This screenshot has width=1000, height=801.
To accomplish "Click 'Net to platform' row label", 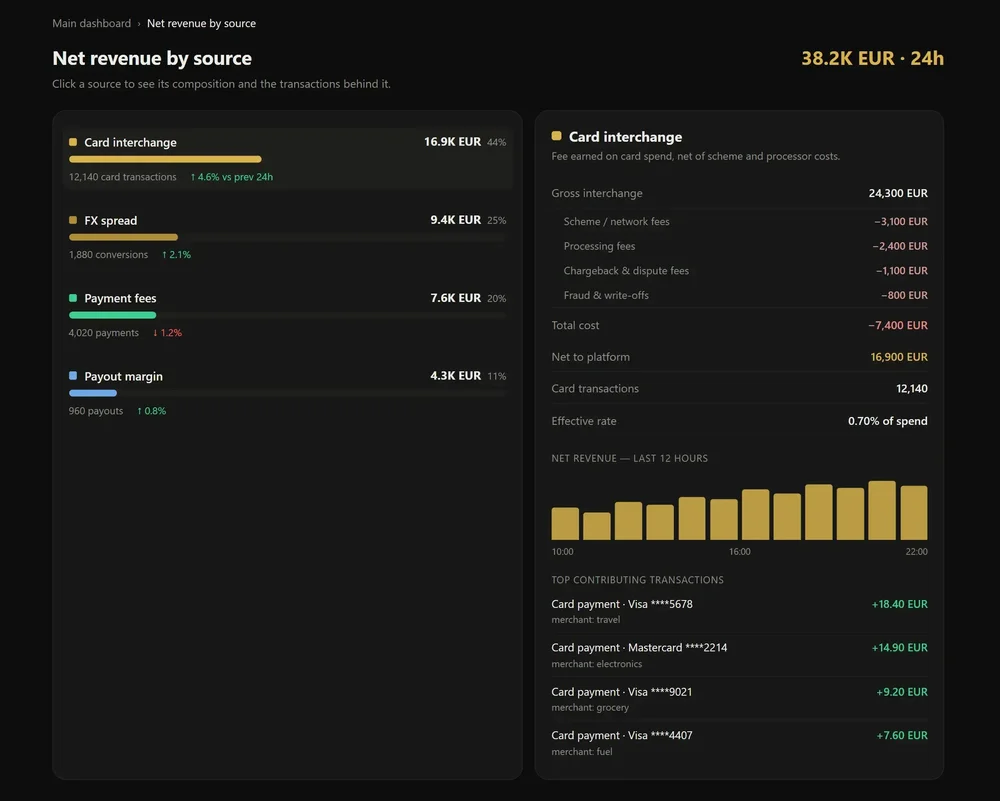I will click(x=591, y=356).
